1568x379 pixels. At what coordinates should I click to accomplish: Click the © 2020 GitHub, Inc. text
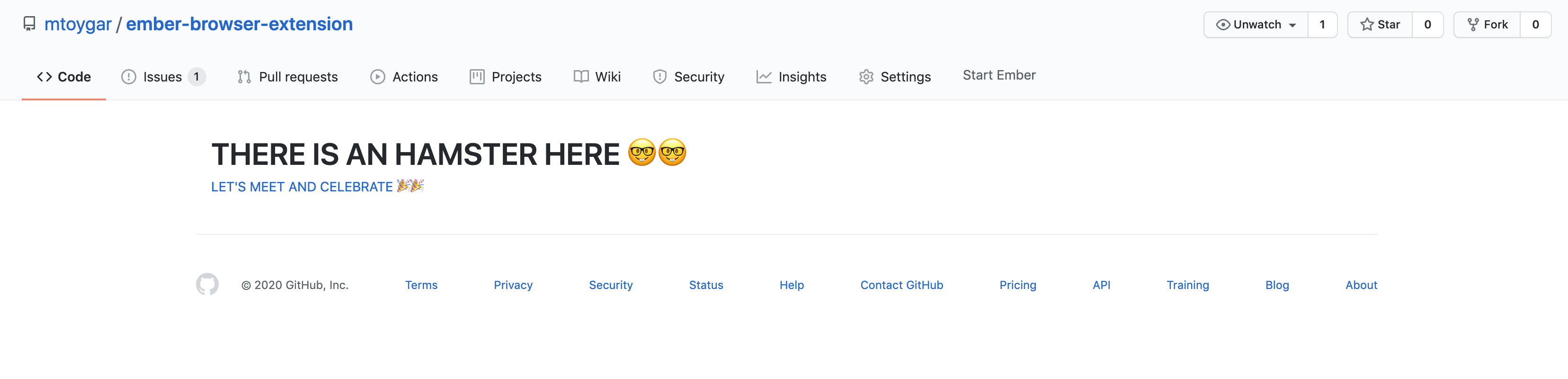(x=294, y=285)
